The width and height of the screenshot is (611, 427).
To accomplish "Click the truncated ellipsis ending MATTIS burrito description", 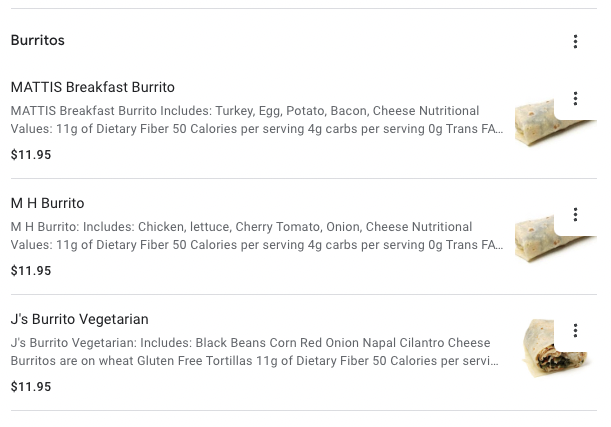I will [498, 129].
